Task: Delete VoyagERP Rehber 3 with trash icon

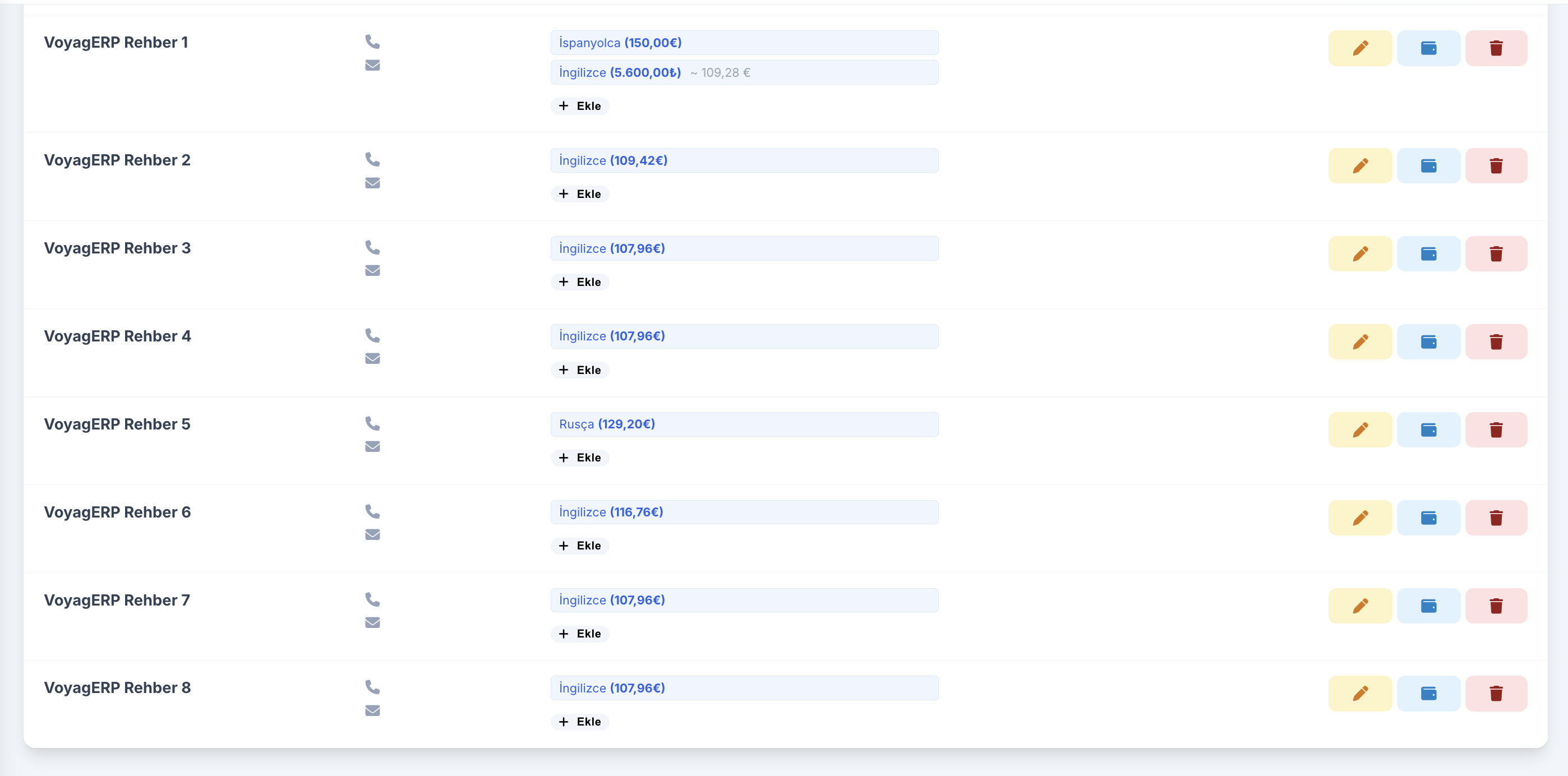Action: (x=1496, y=254)
